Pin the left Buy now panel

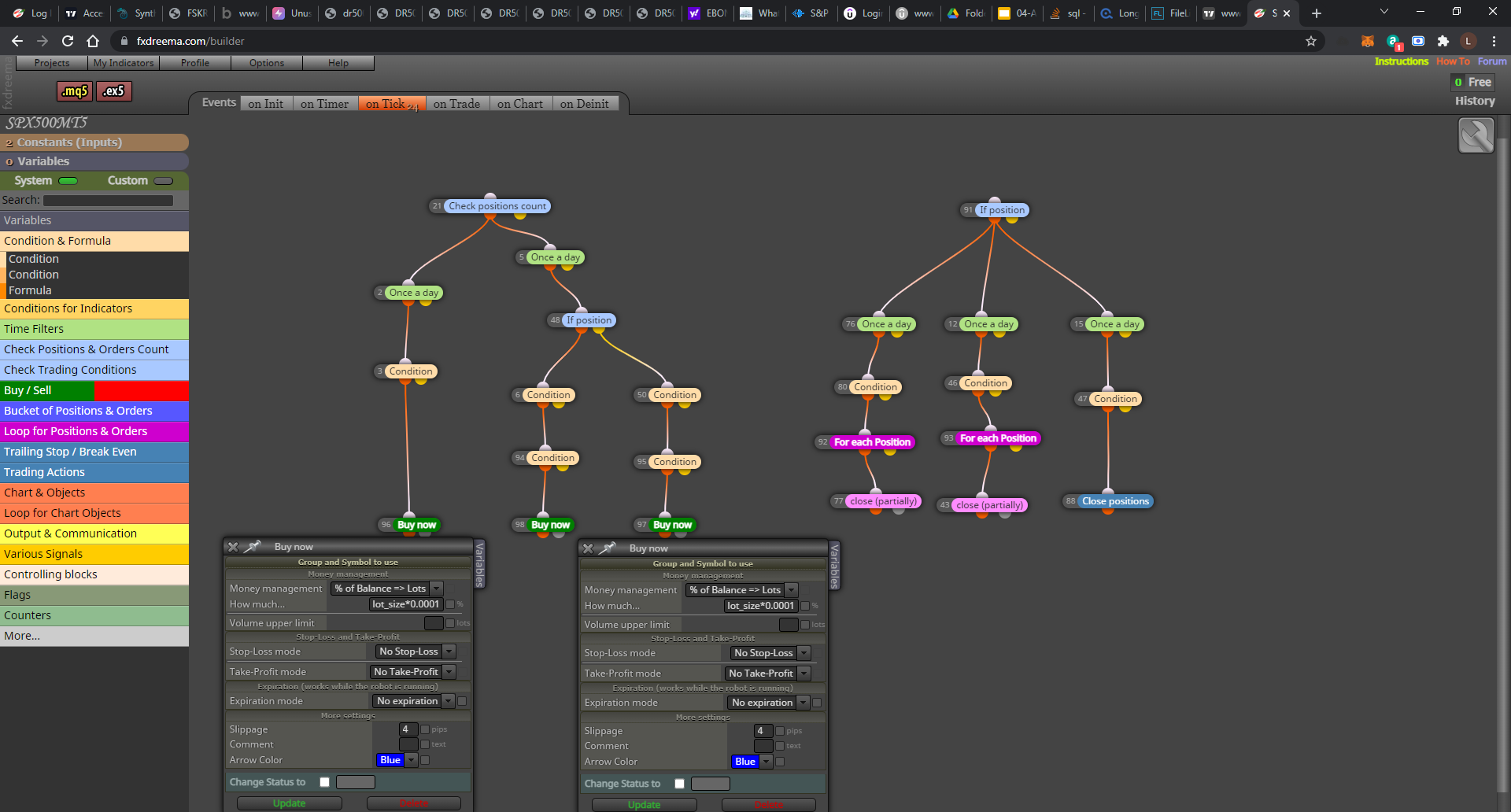(253, 546)
